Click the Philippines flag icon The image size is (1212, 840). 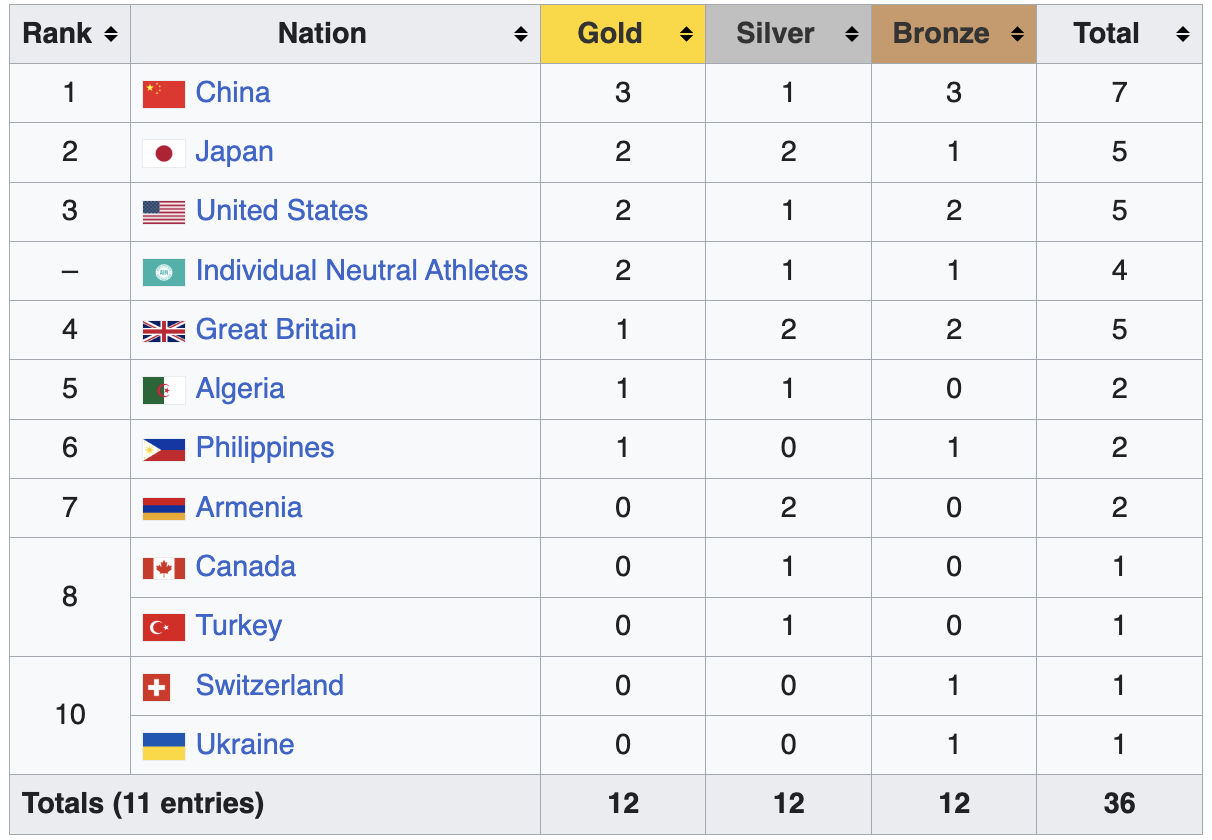pos(164,449)
